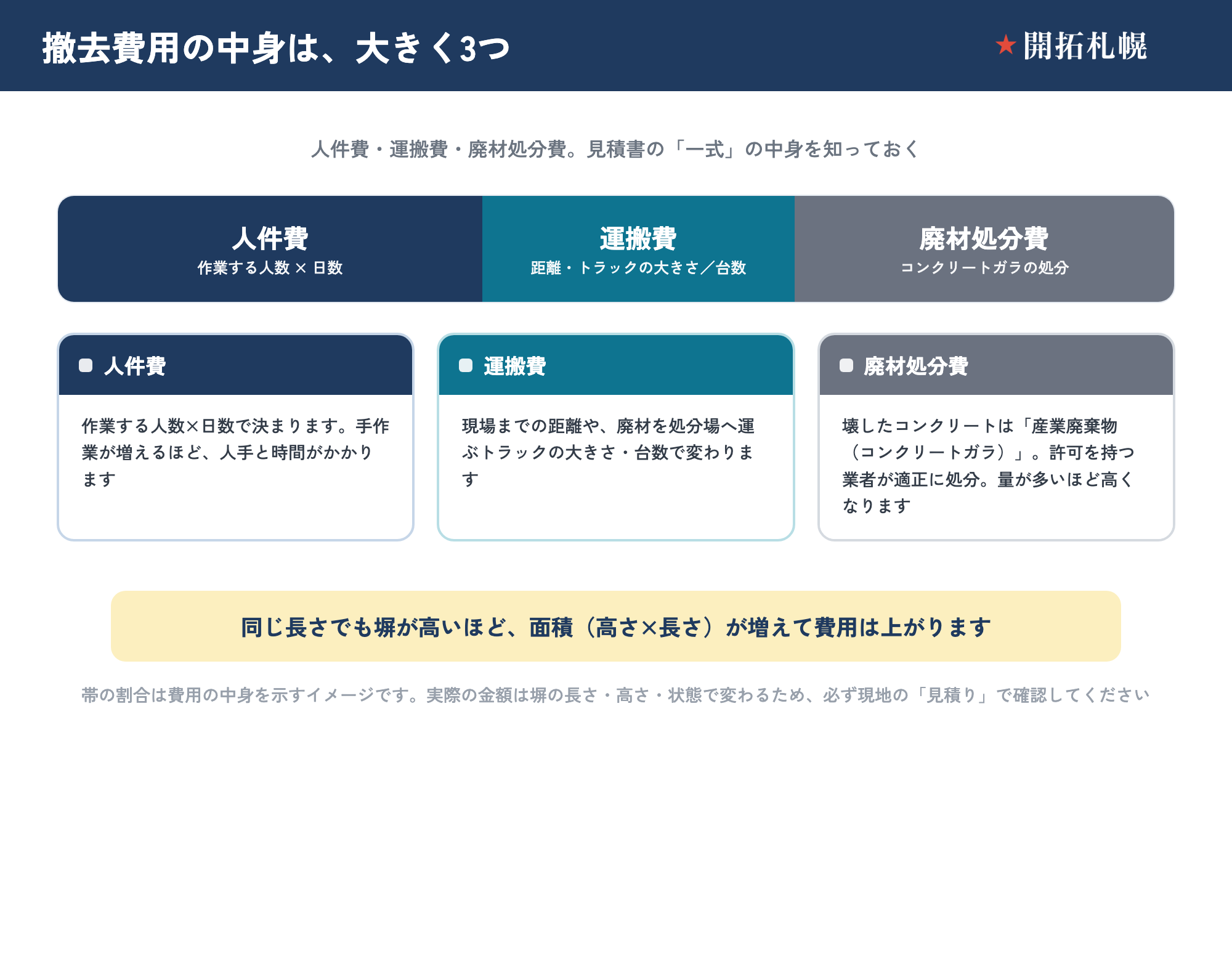Click card text beginning 壊したコンクリートは
Screen dimensions: 1232x961
989,466
